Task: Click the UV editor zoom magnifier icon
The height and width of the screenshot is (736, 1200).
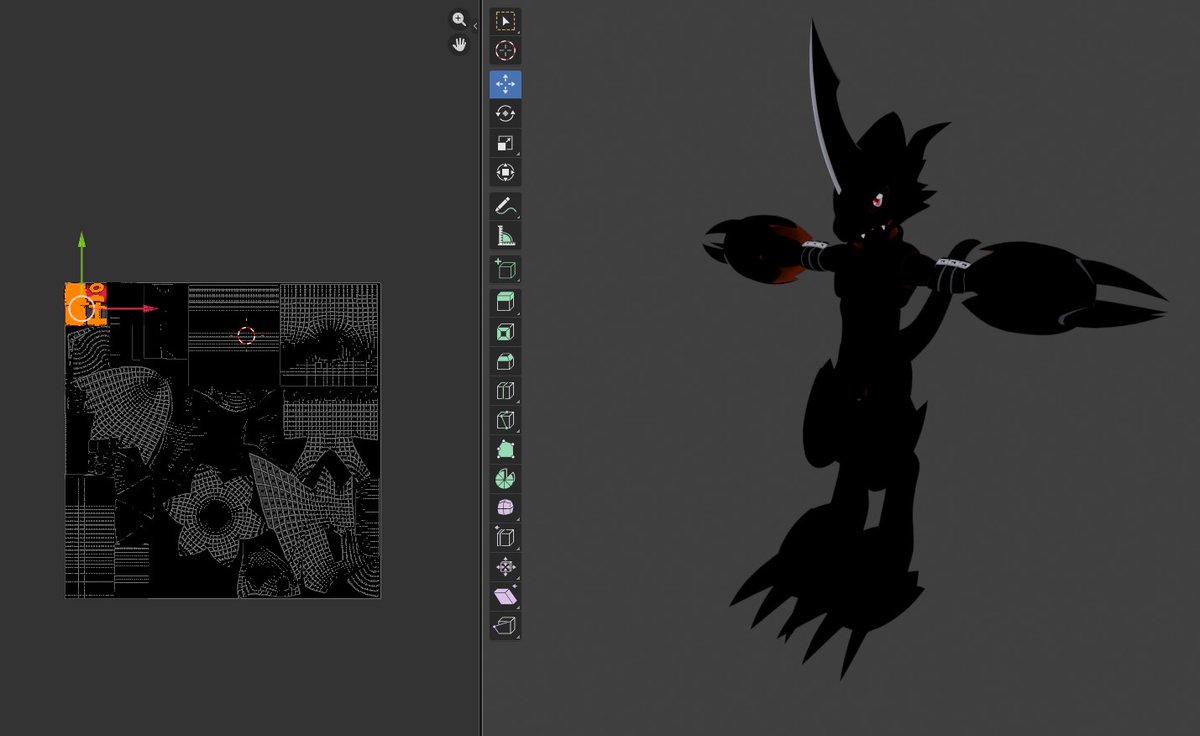Action: tap(459, 19)
